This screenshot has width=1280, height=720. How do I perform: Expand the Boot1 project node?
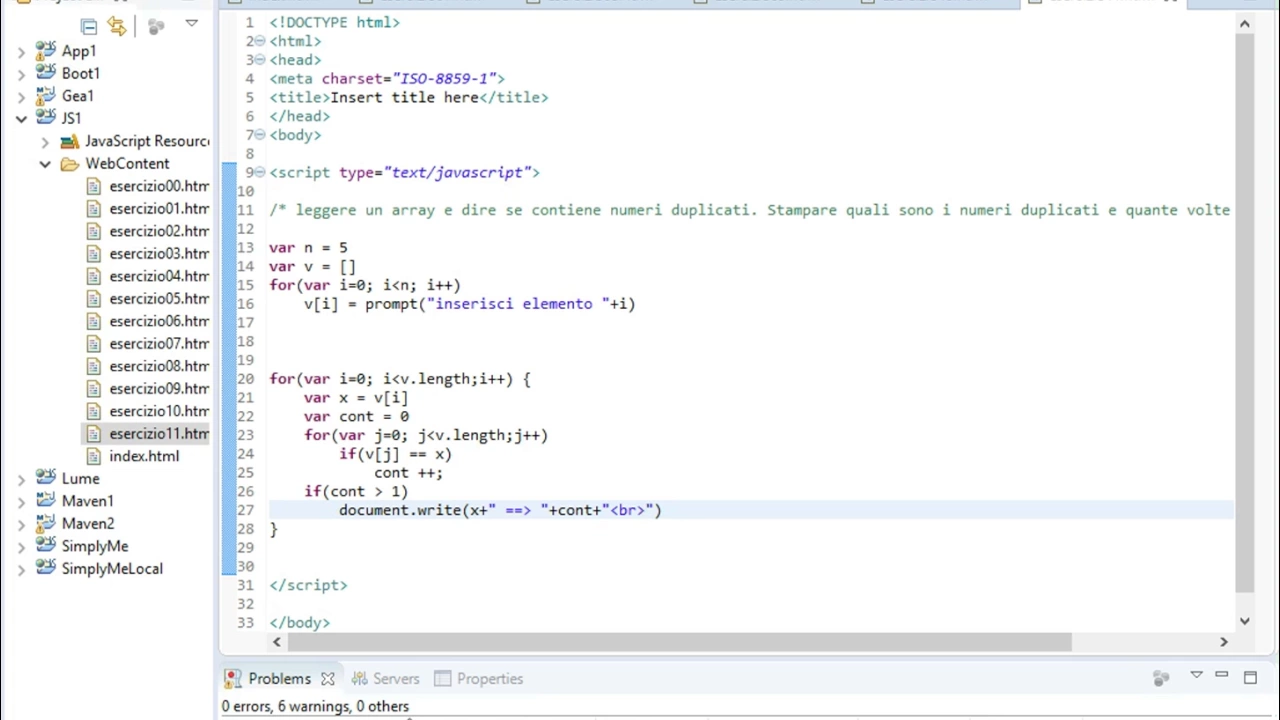(x=21, y=74)
